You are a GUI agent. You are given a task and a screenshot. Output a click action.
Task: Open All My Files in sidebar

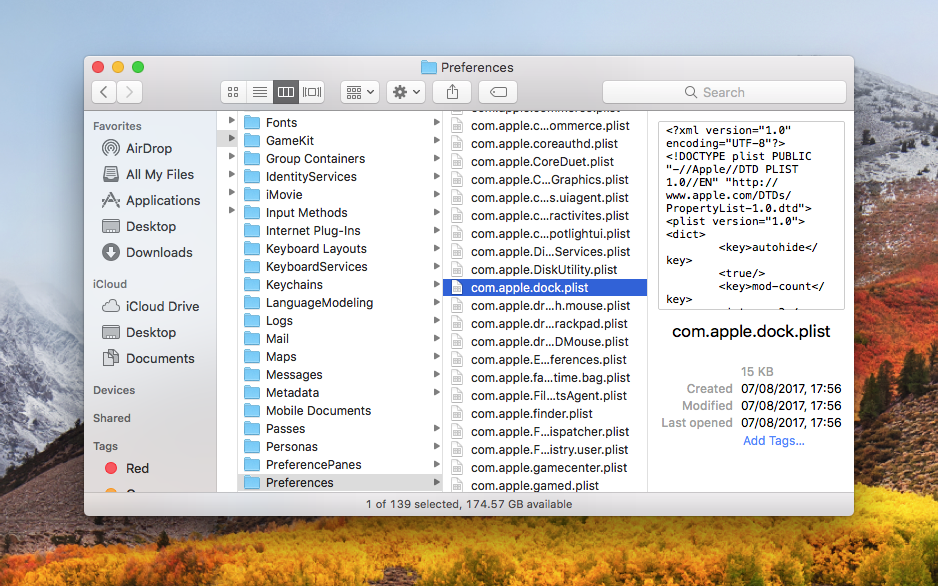[x=149, y=175]
